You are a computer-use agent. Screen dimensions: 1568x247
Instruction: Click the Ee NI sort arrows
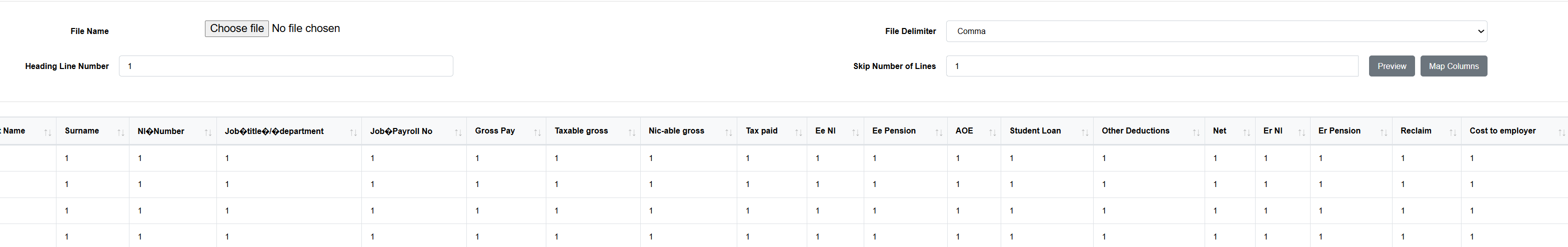855,132
